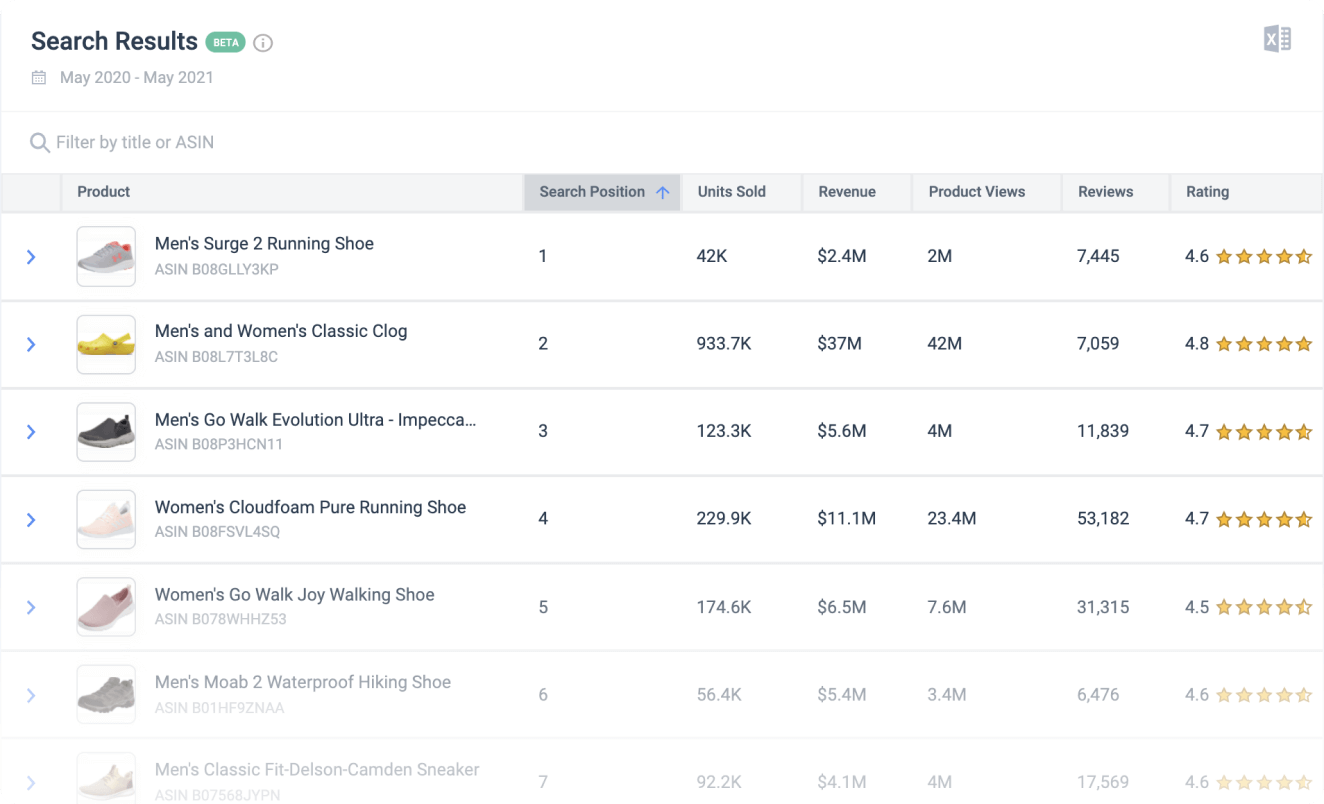Click the May 2020 - May 2021 date range

136,77
